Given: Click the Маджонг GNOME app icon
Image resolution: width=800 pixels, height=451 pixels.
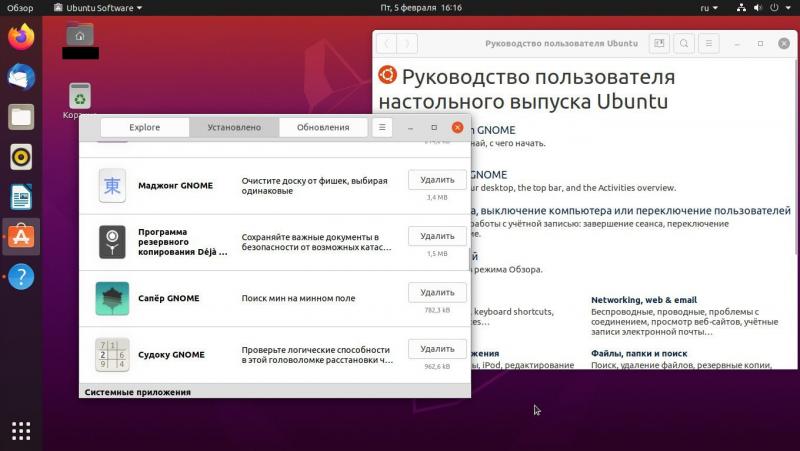Looking at the screenshot, I should pyautogui.click(x=112, y=185).
